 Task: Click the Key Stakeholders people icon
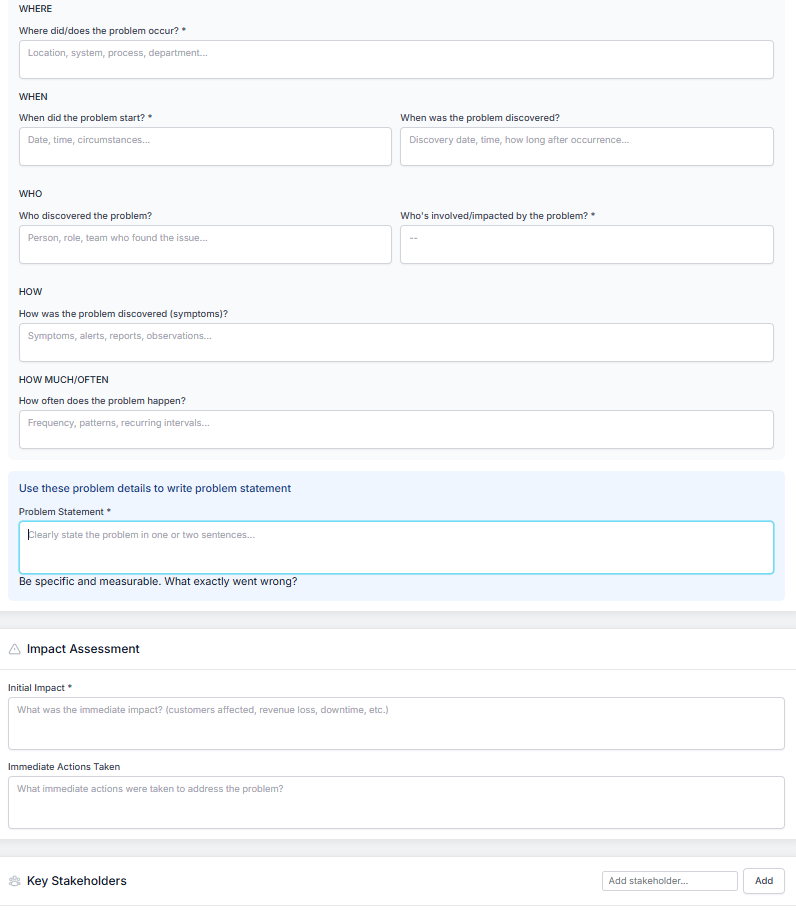[15, 881]
